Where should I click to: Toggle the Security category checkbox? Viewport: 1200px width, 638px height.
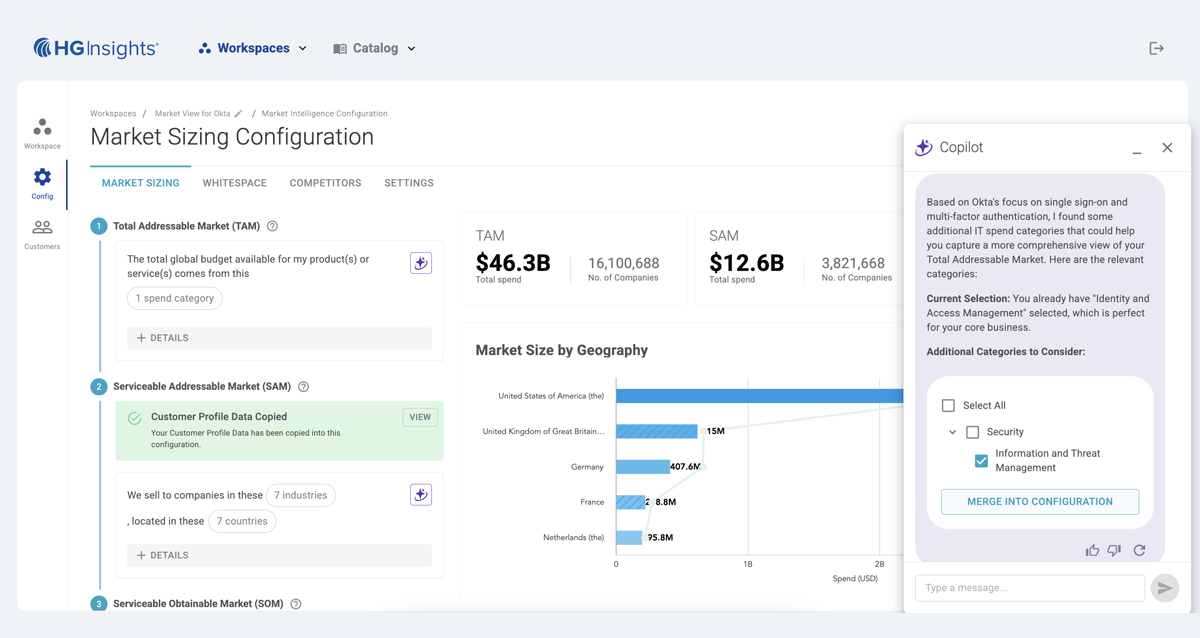tap(972, 432)
